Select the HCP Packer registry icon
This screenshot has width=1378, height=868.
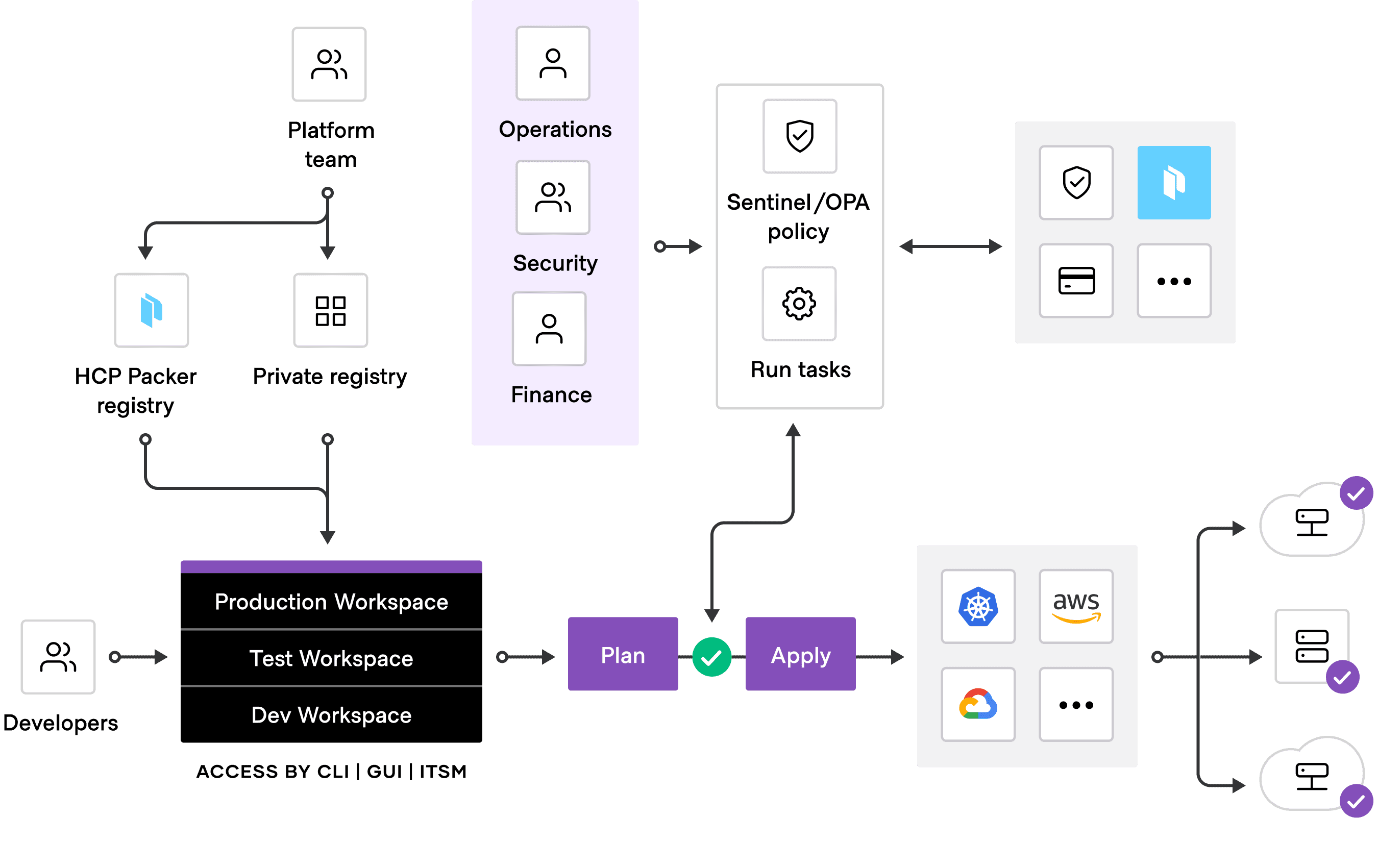(x=152, y=310)
